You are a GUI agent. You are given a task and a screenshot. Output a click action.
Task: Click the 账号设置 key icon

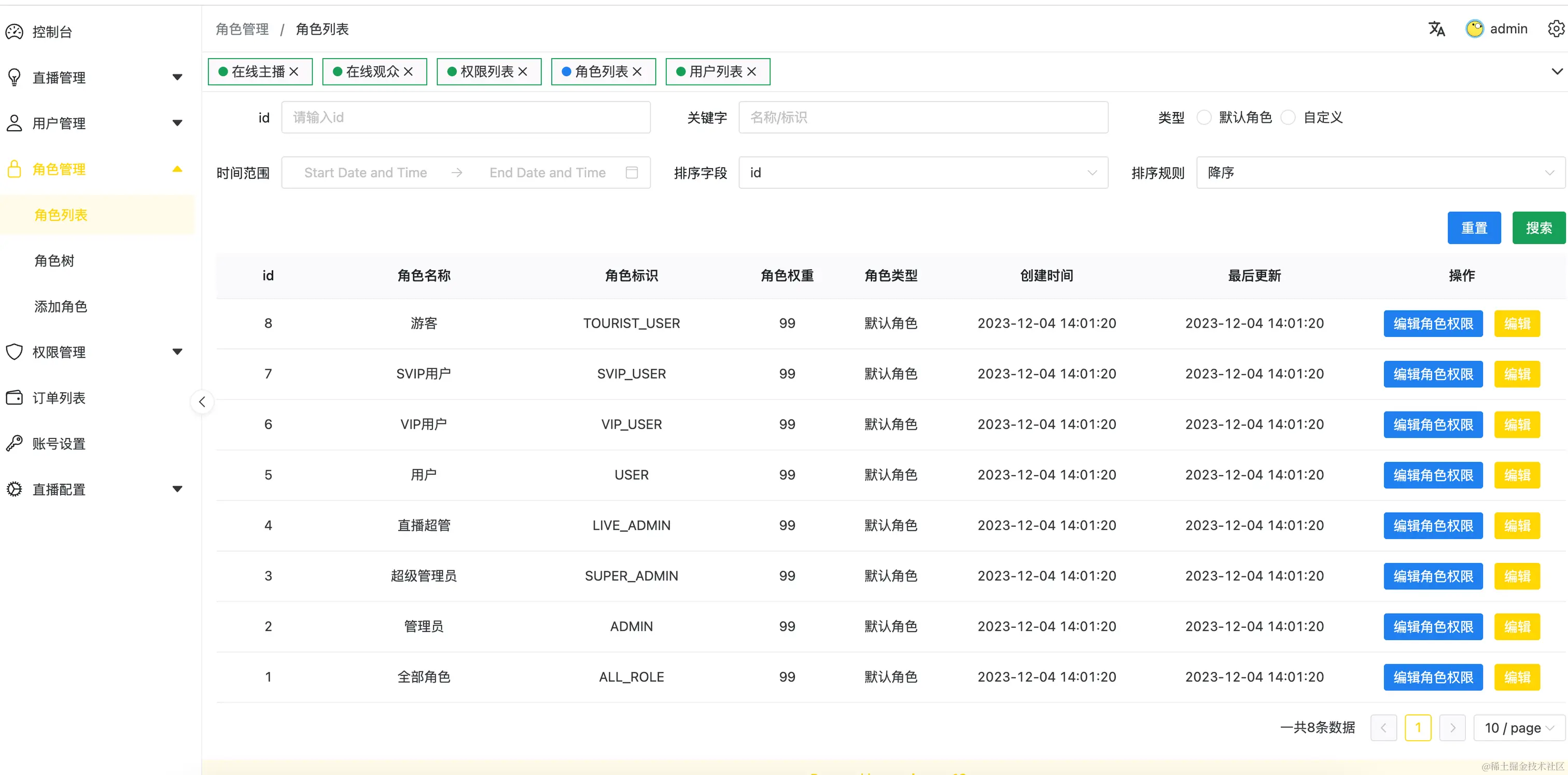pos(15,443)
